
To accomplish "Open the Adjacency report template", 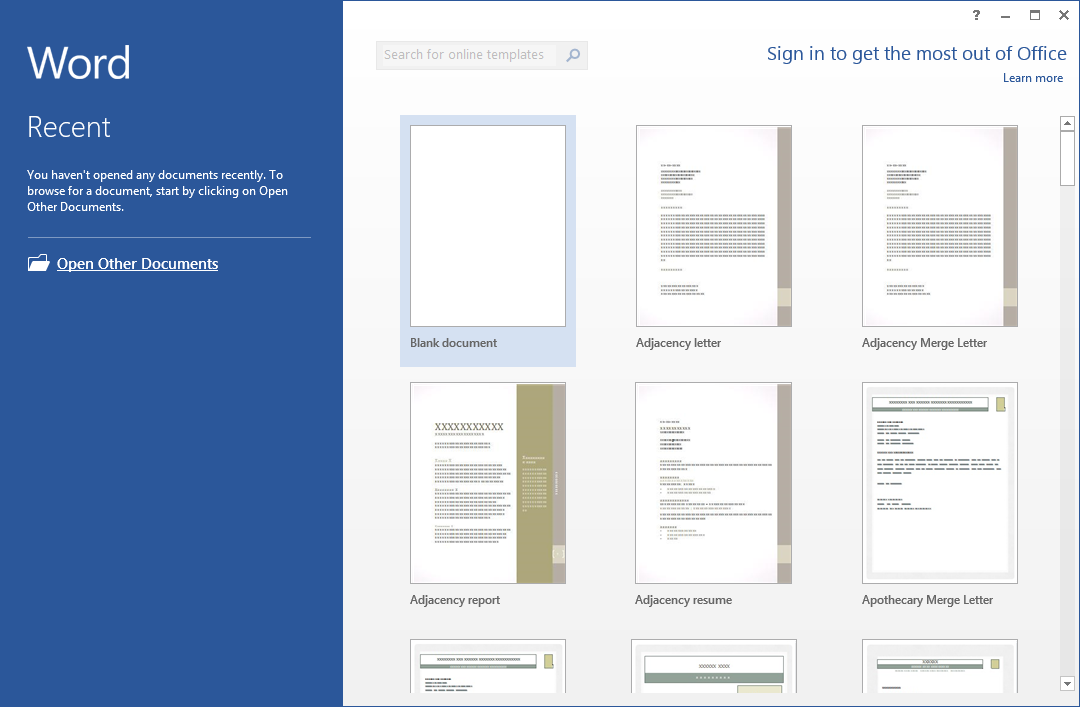I will 487,482.
